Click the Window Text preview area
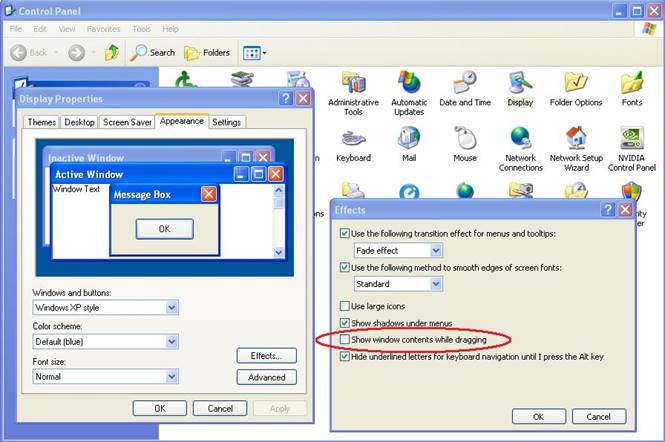Screen dimensions: 665x442 point(76,189)
